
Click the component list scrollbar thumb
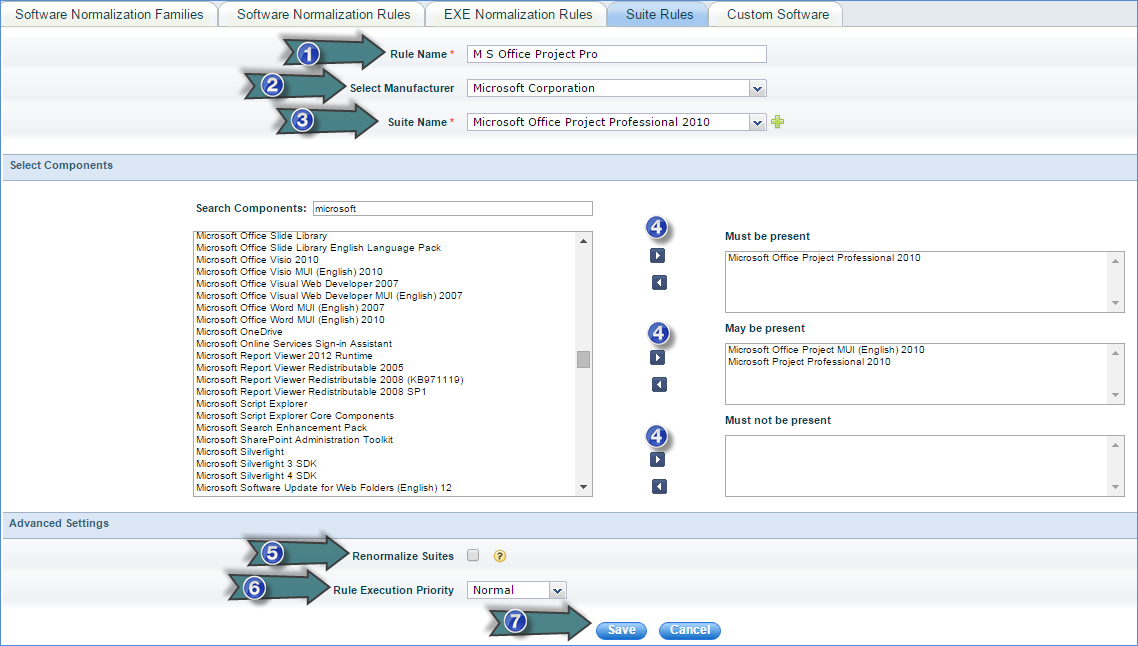(583, 360)
